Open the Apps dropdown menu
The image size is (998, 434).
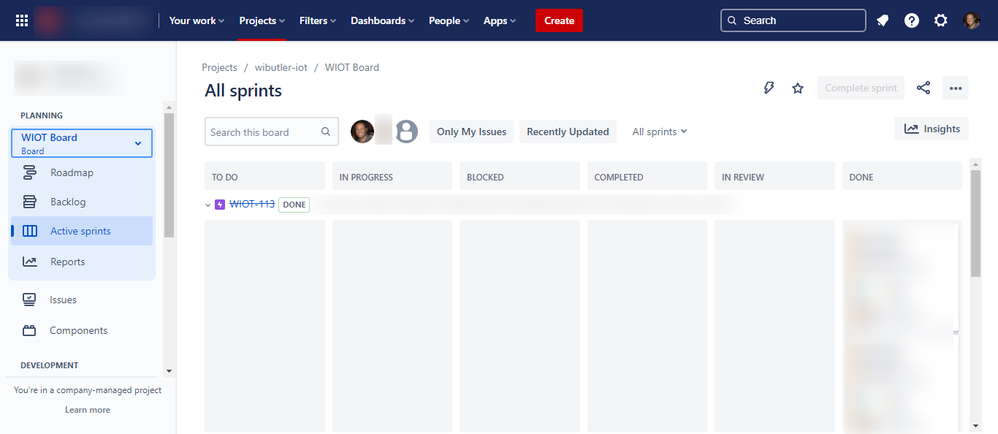500,20
